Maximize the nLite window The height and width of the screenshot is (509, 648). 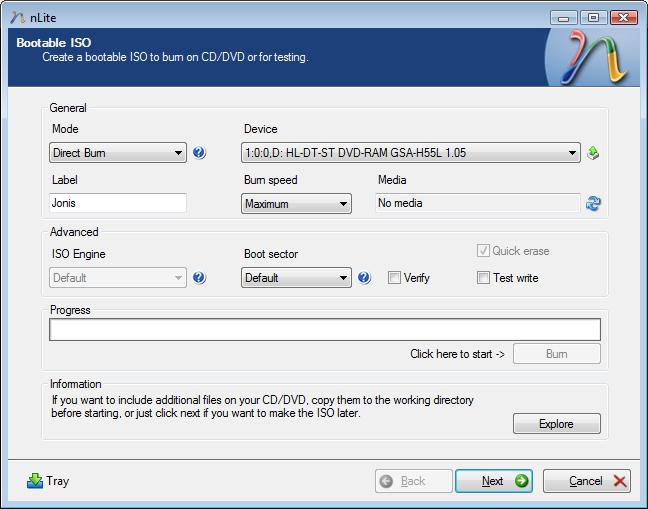[x=593, y=18]
